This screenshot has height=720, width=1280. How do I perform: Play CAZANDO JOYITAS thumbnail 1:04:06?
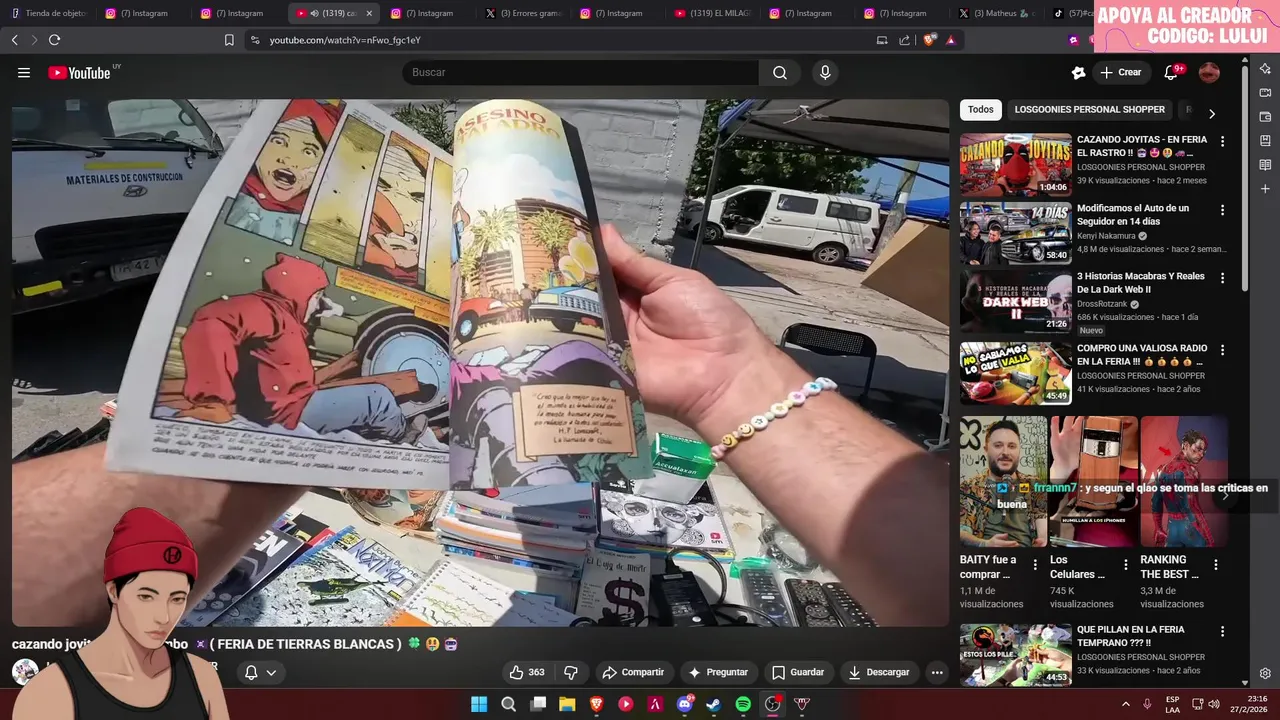point(1015,166)
